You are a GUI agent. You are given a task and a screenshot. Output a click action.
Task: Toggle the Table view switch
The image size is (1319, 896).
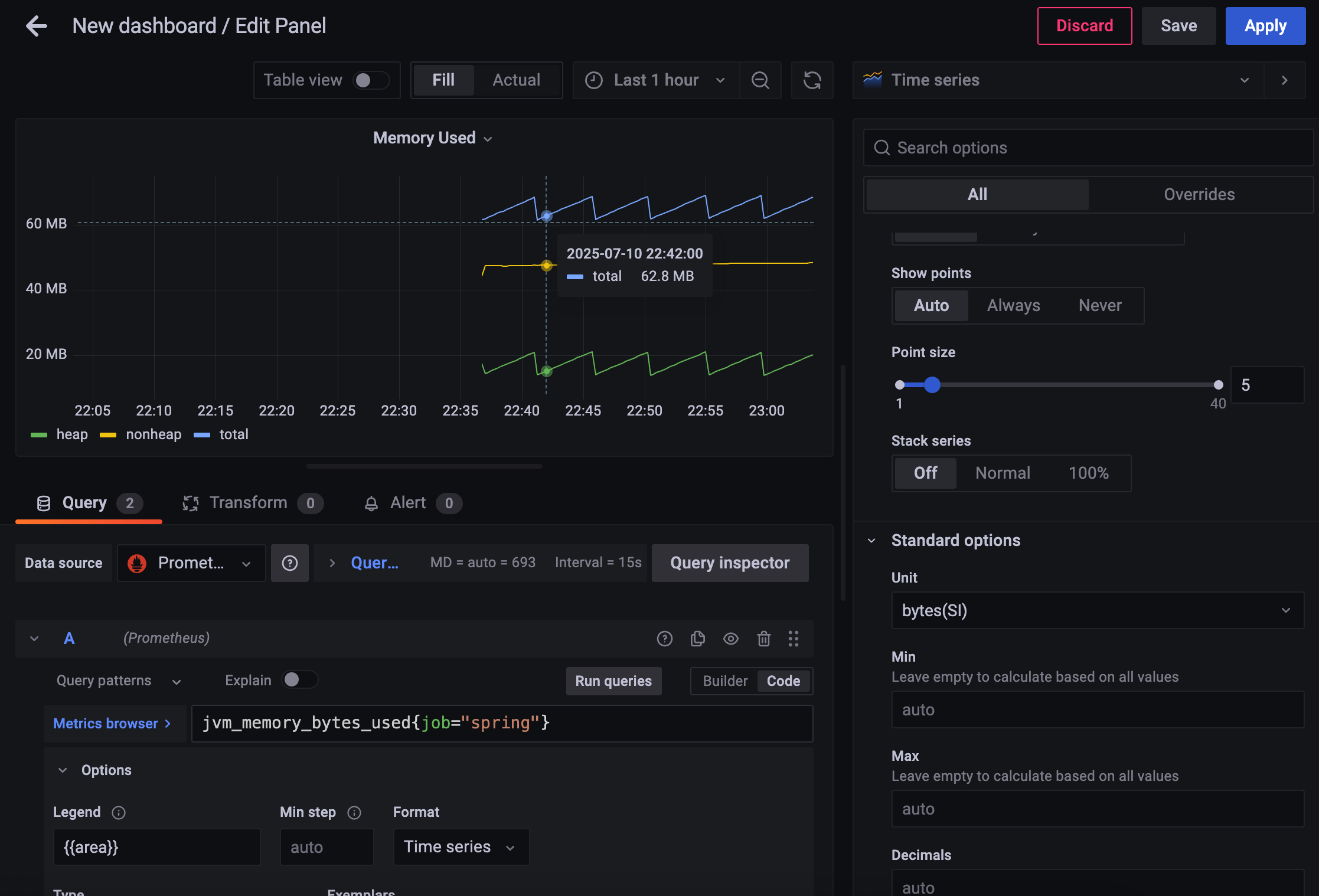370,80
